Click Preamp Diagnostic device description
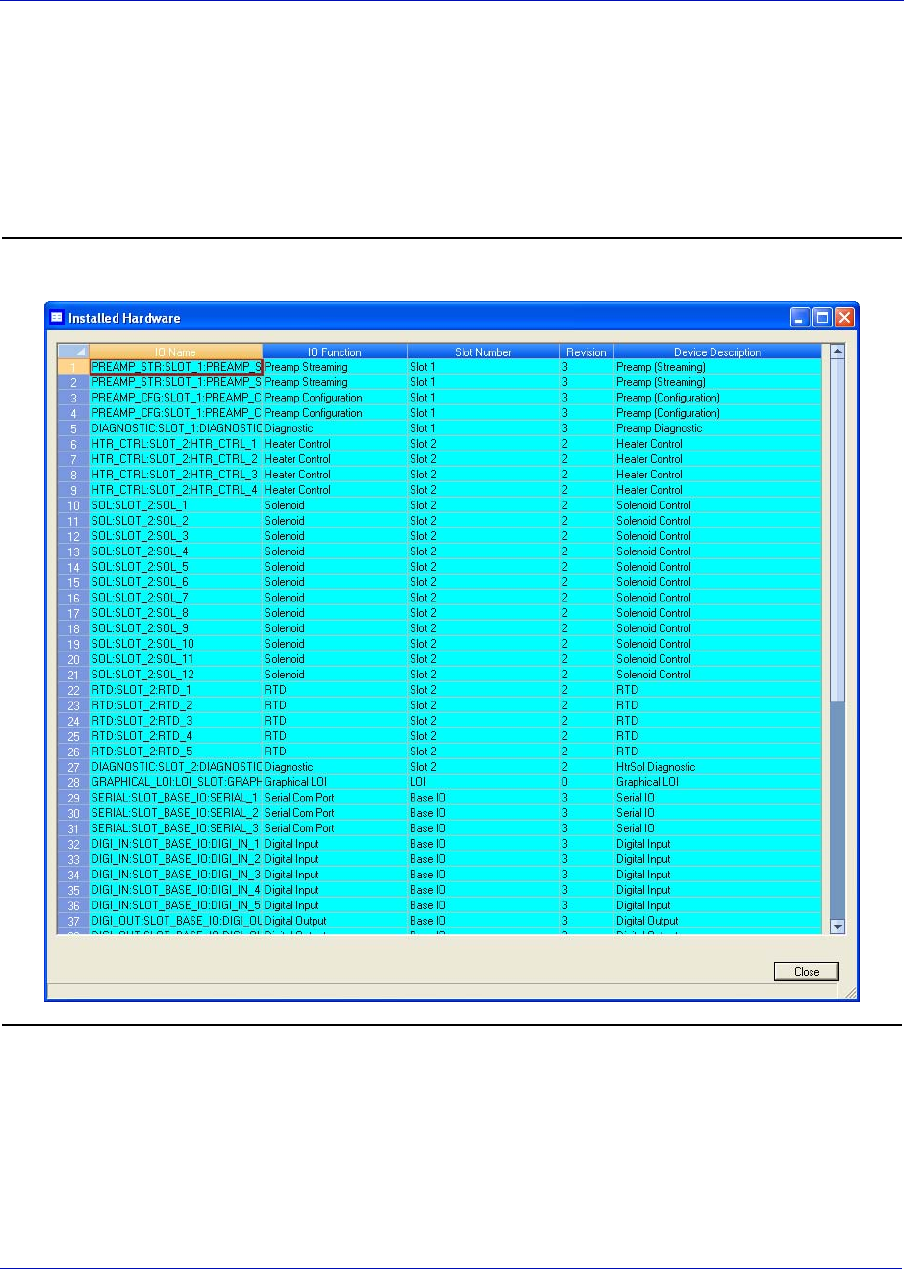 coord(717,428)
